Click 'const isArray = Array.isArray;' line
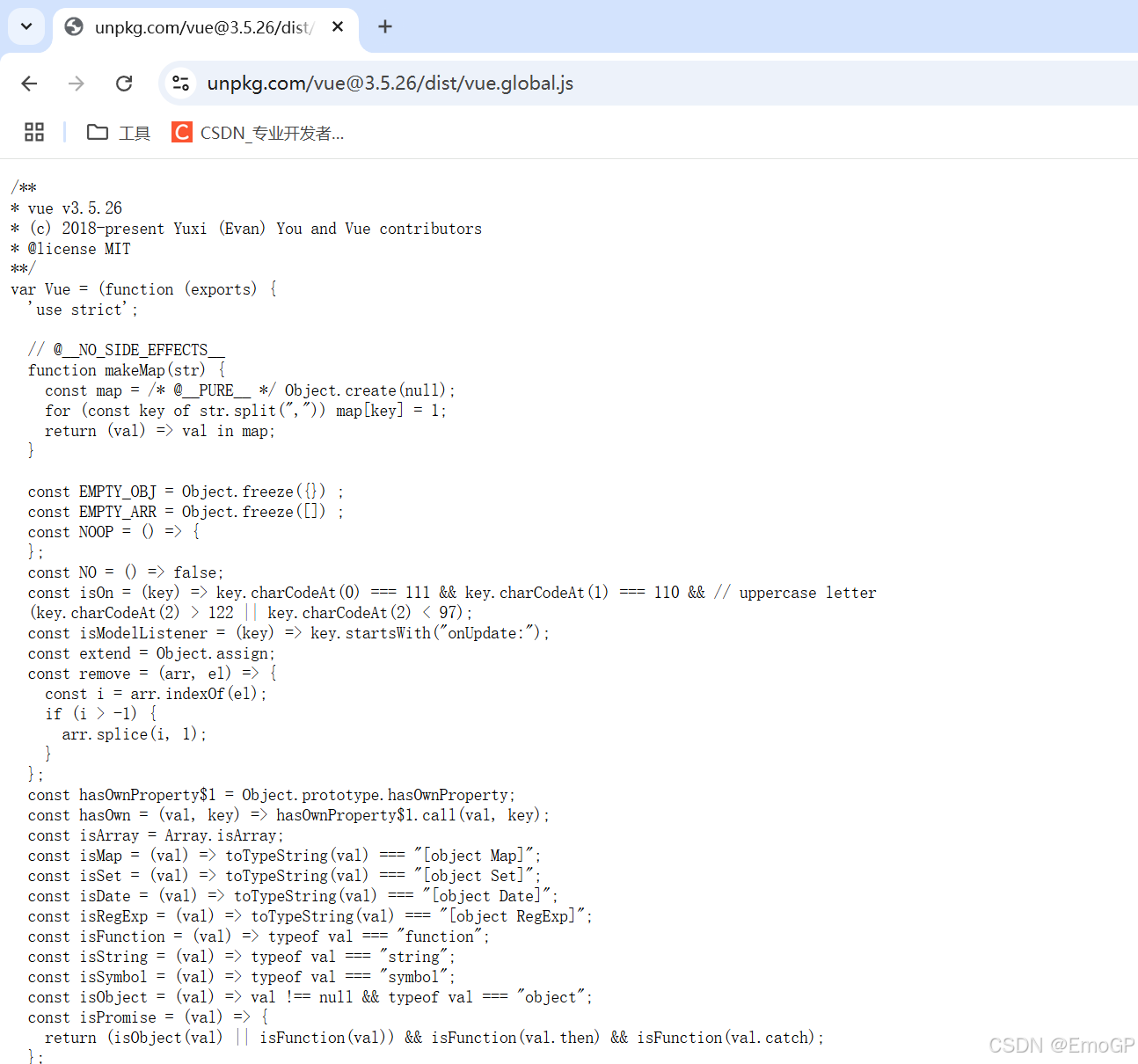This screenshot has height=1064, width=1138. click(156, 835)
